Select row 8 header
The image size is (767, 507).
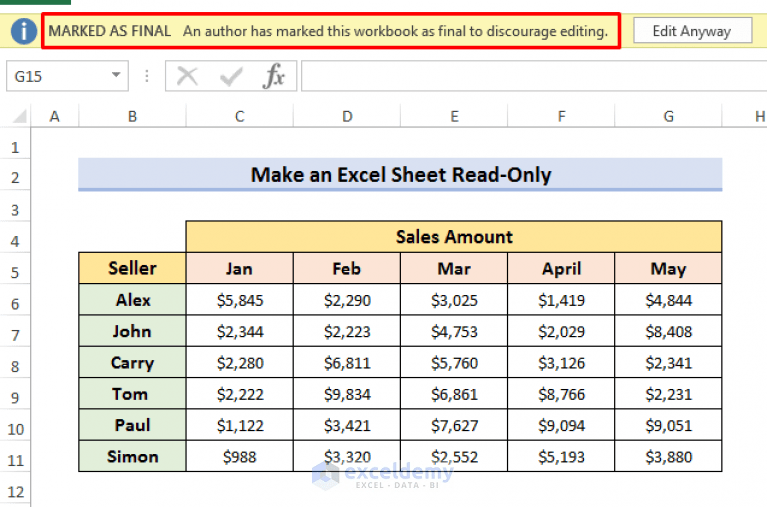(x=15, y=366)
